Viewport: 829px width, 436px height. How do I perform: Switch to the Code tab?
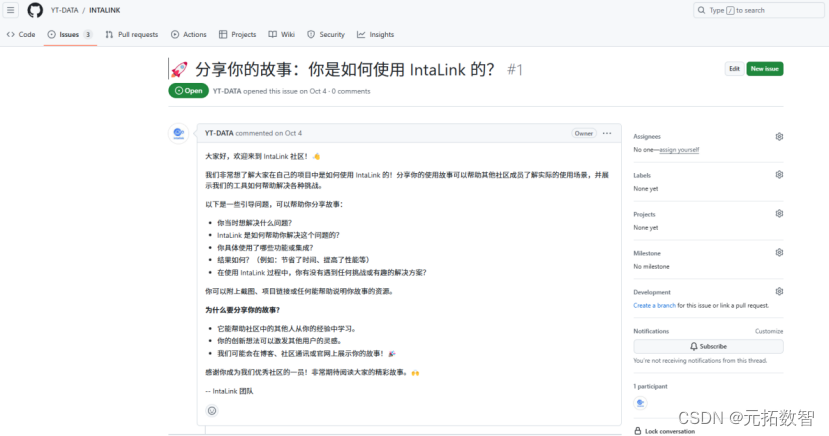tap(21, 34)
